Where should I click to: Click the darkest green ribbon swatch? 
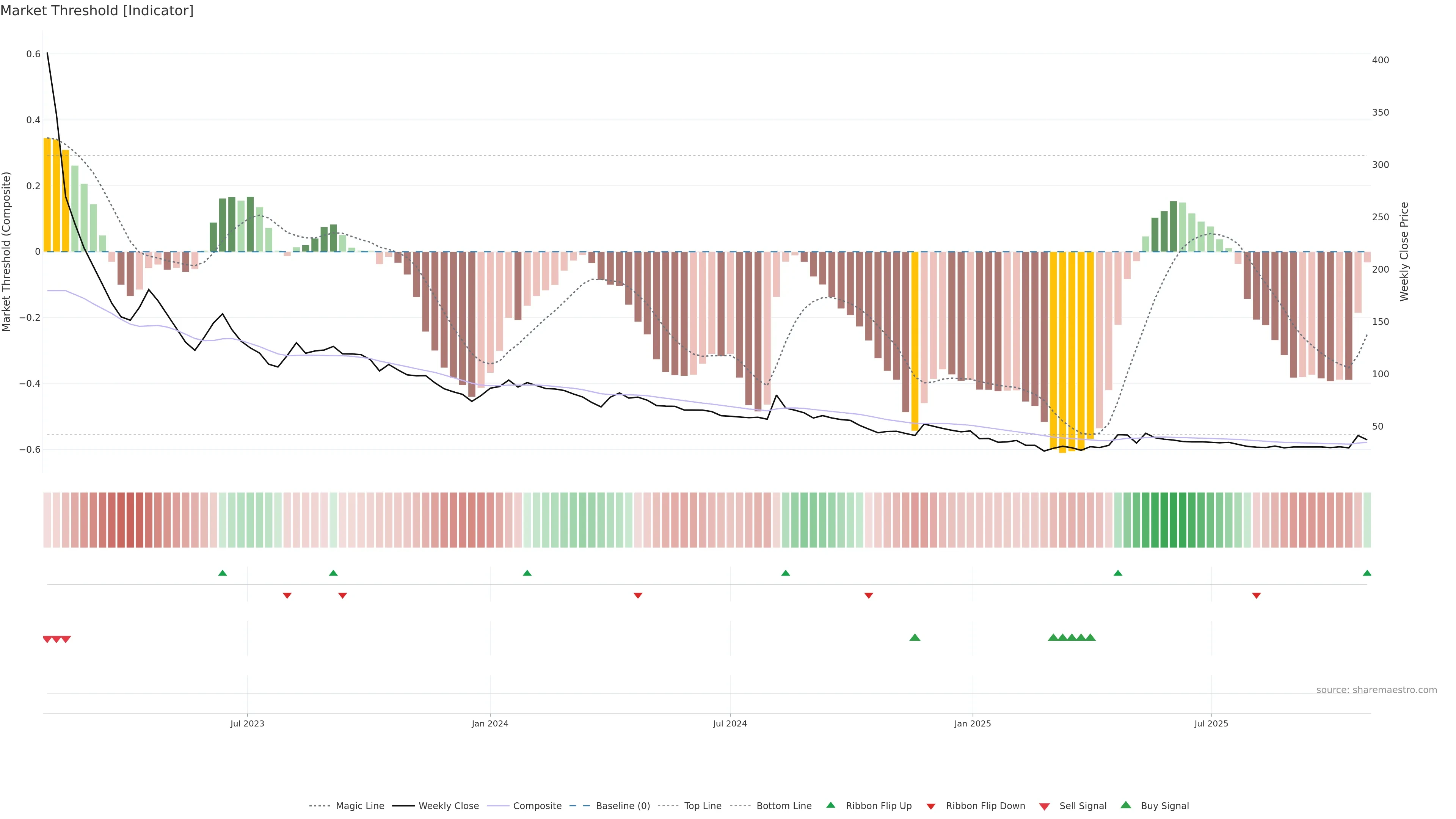1173,520
